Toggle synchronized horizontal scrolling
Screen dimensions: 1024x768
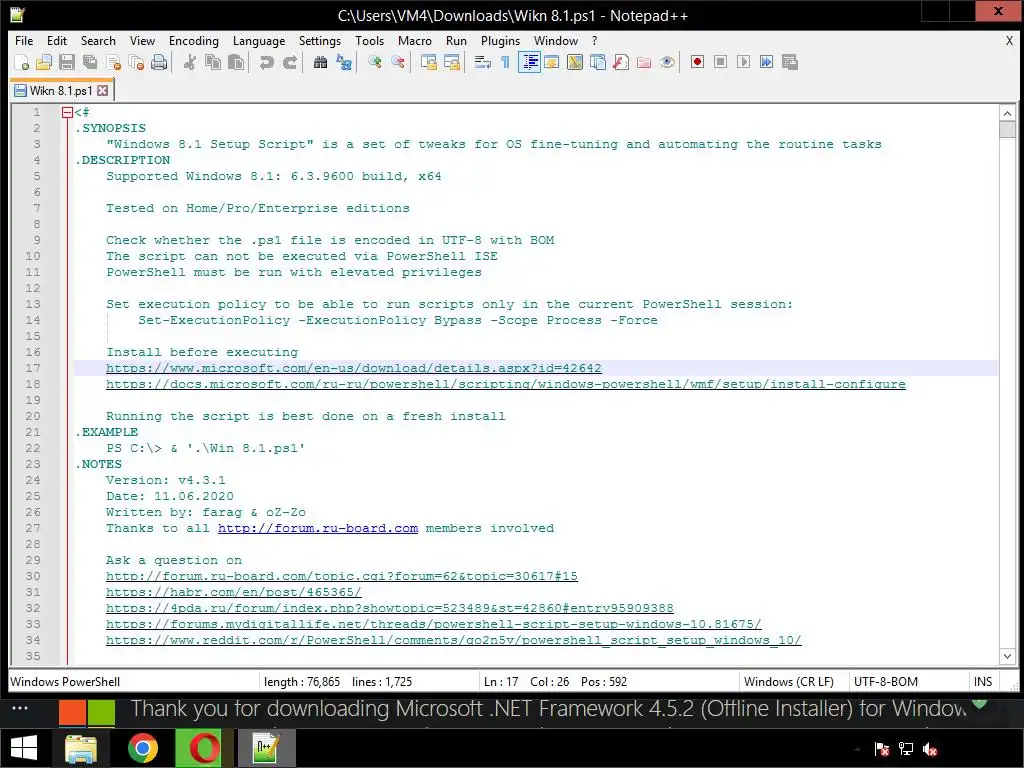coord(452,62)
